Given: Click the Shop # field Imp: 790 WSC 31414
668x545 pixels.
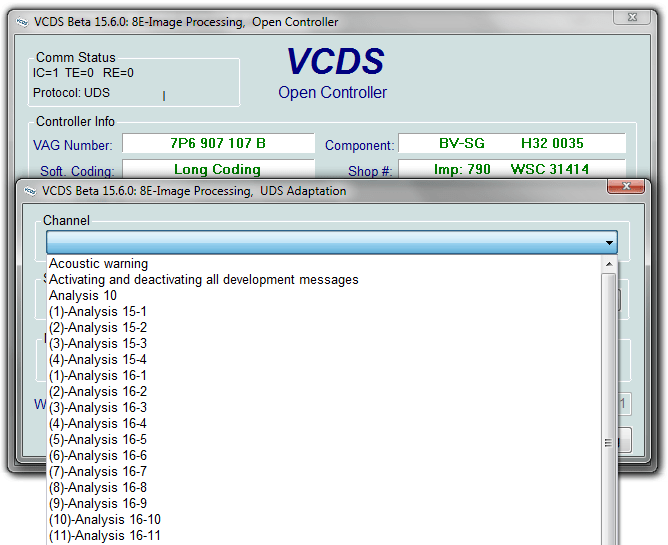Looking at the screenshot, I should (x=512, y=169).
